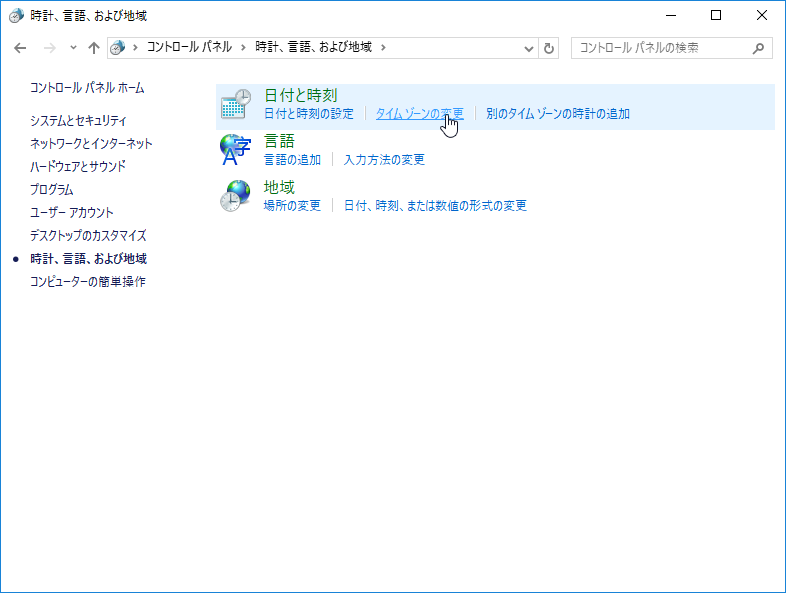The width and height of the screenshot is (786, 593).
Task: Expand the address bar history dropdown
Action: point(529,48)
